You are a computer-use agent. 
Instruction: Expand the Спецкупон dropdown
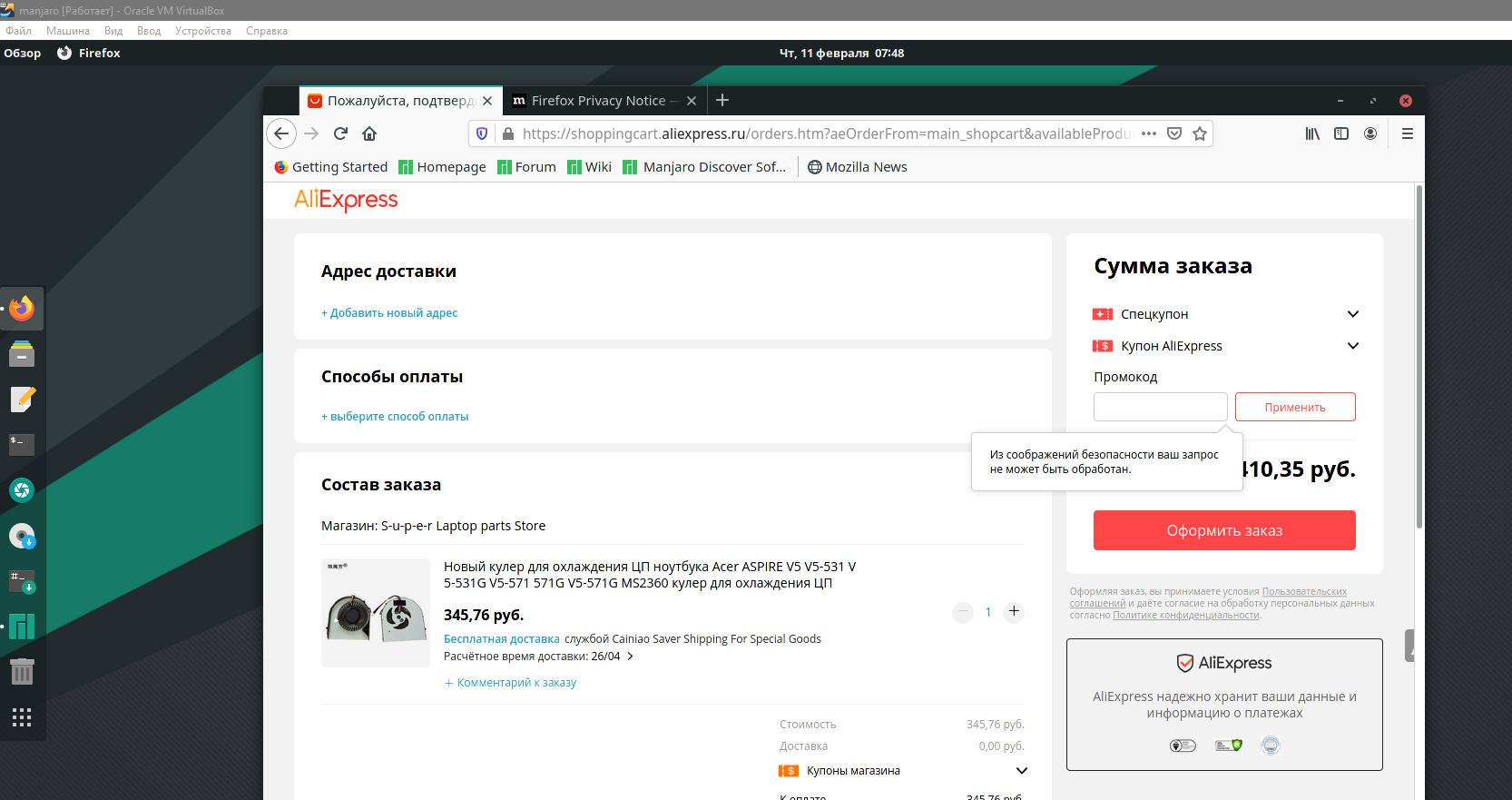[x=1353, y=314]
